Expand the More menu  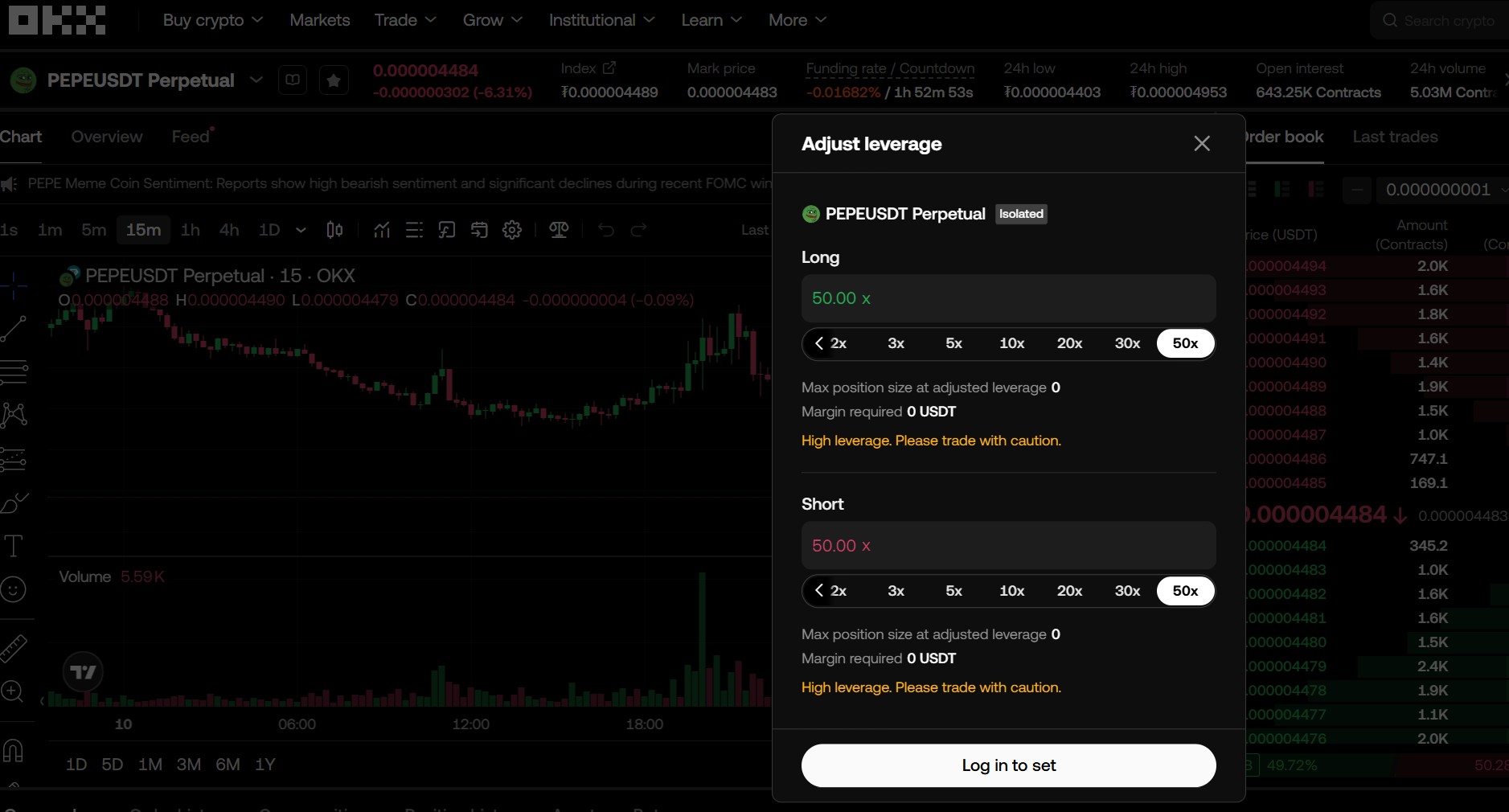click(x=797, y=20)
